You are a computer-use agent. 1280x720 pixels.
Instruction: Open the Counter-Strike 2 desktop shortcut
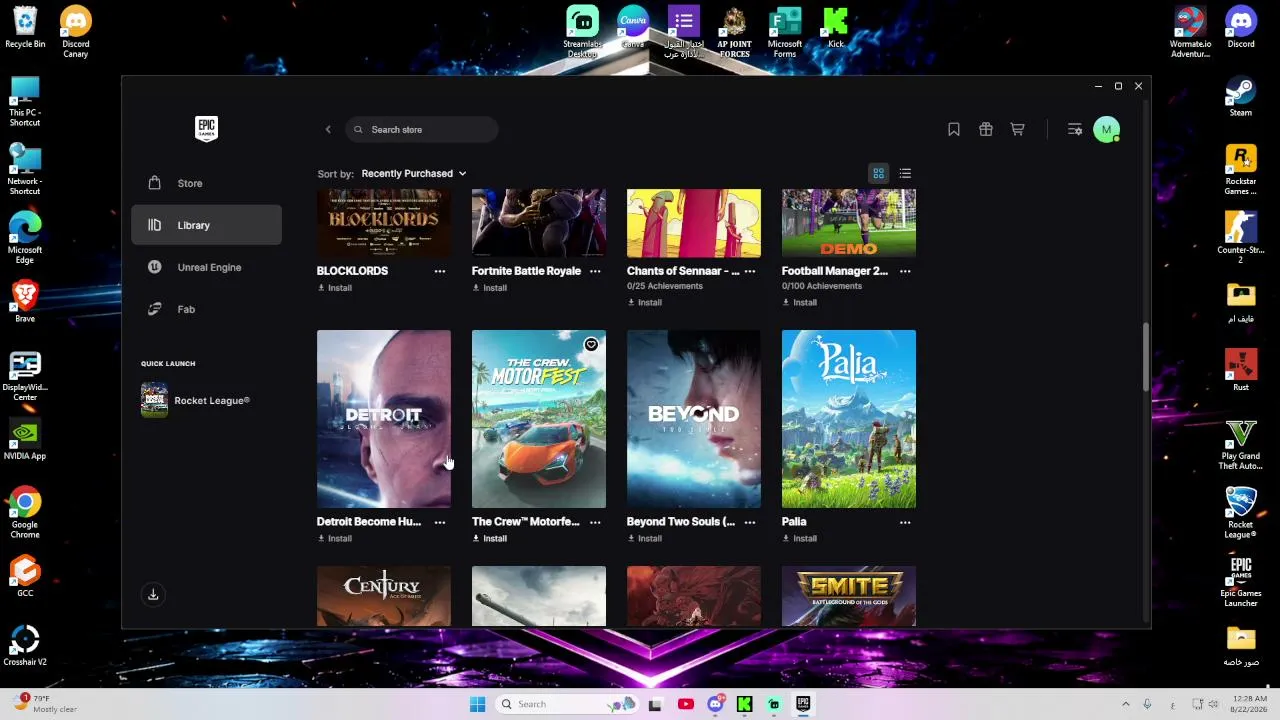click(1241, 238)
